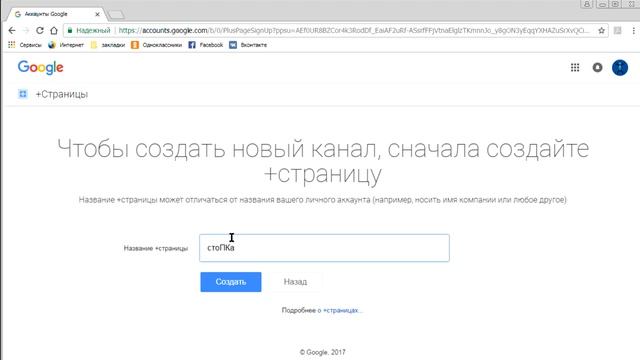The width and height of the screenshot is (640, 360).
Task: Focus the Название +страницы input field
Action: [324, 248]
